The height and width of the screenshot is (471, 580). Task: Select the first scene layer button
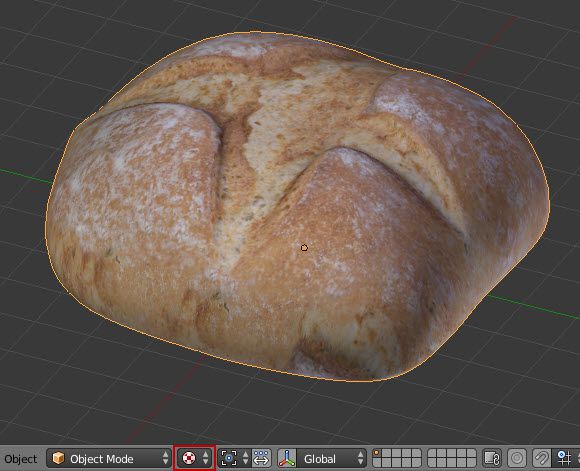[x=377, y=454]
